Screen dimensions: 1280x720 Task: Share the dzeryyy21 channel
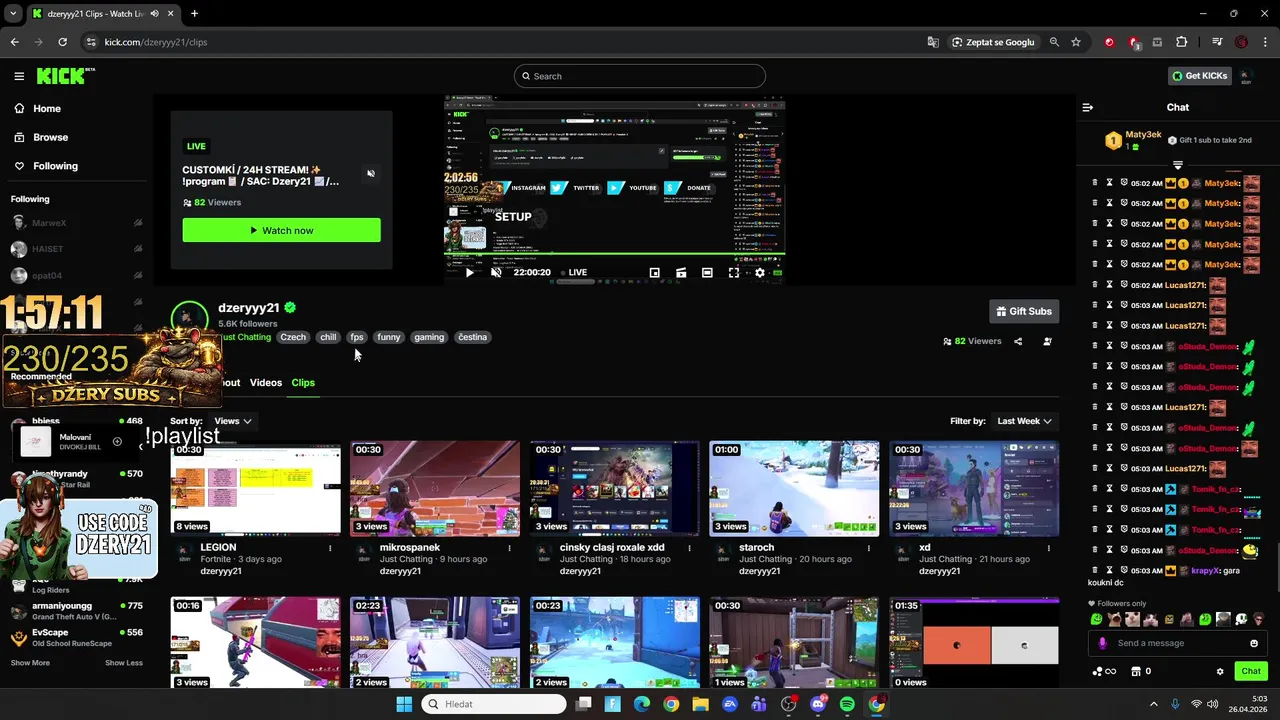tap(1018, 341)
